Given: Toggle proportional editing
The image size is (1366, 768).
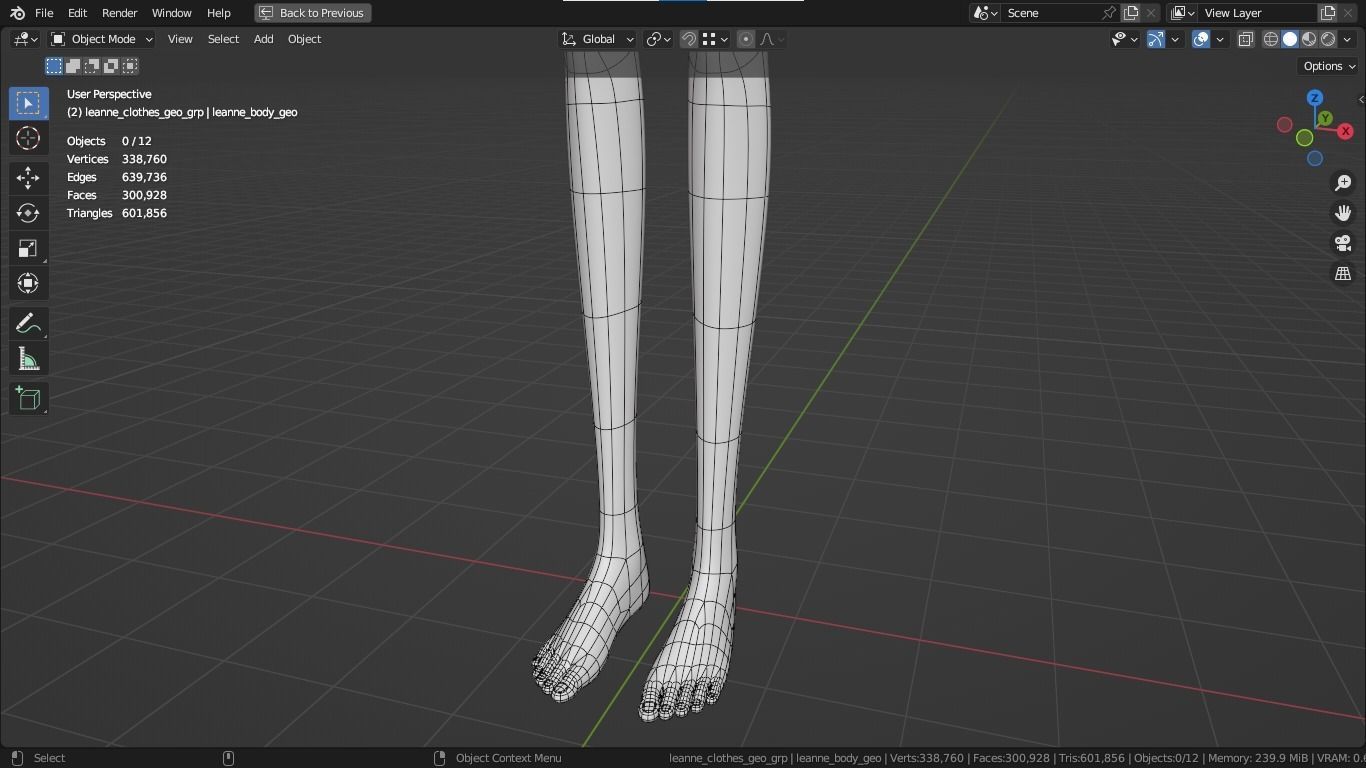Looking at the screenshot, I should 745,39.
